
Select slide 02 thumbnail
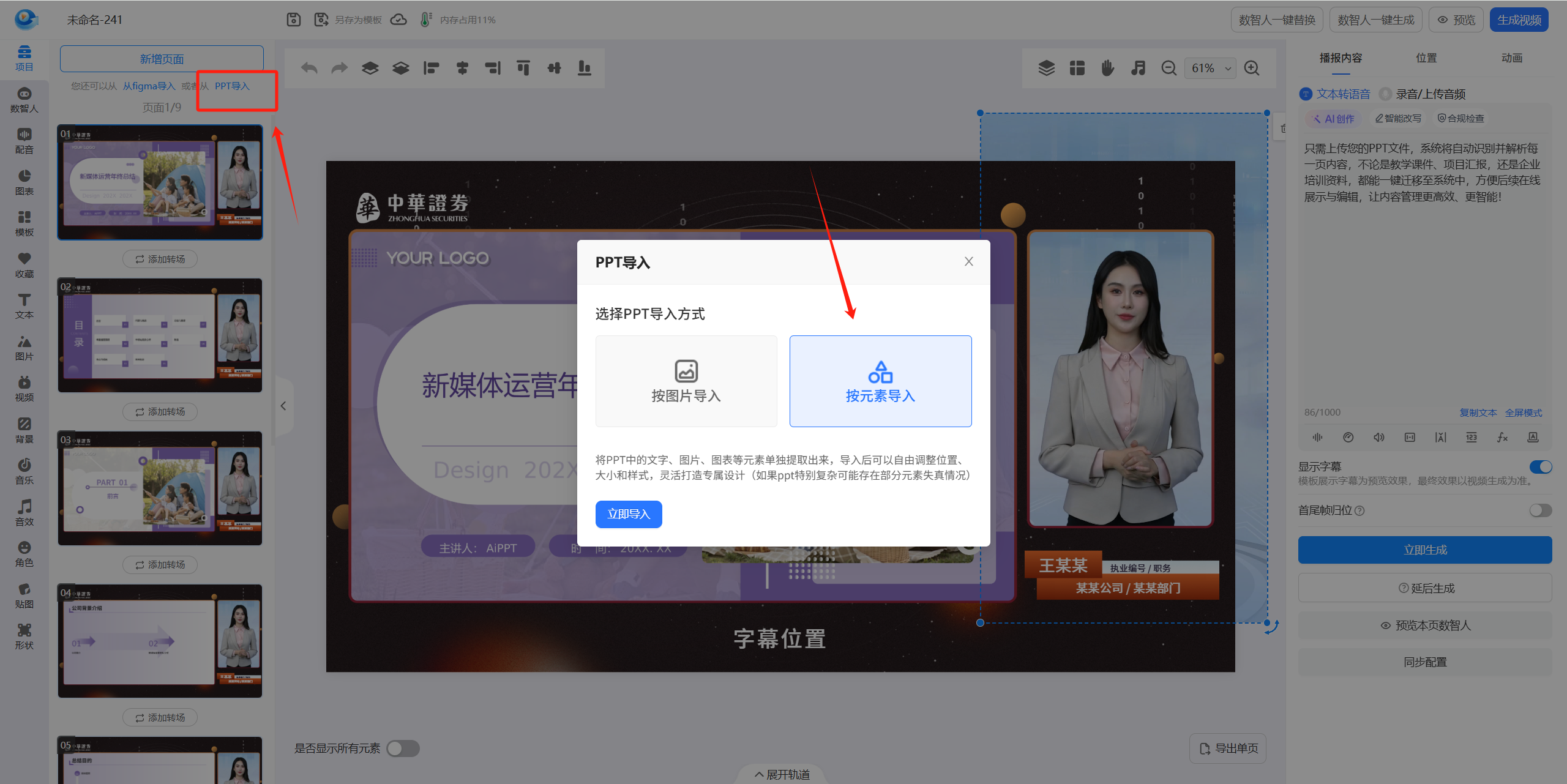pos(160,335)
